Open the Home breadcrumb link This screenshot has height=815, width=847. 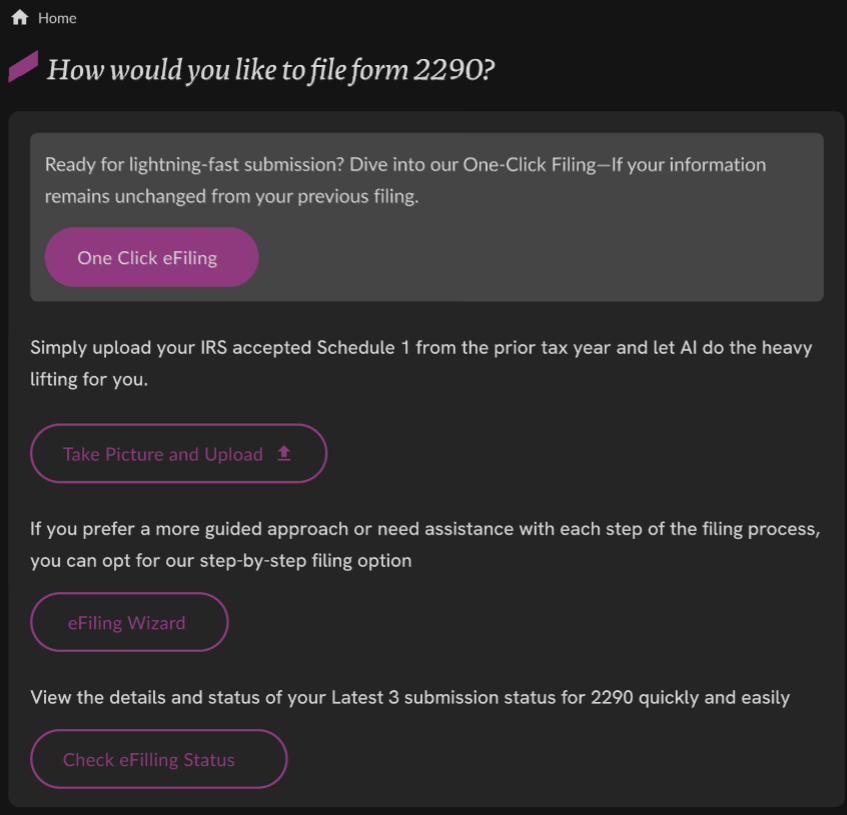57,18
